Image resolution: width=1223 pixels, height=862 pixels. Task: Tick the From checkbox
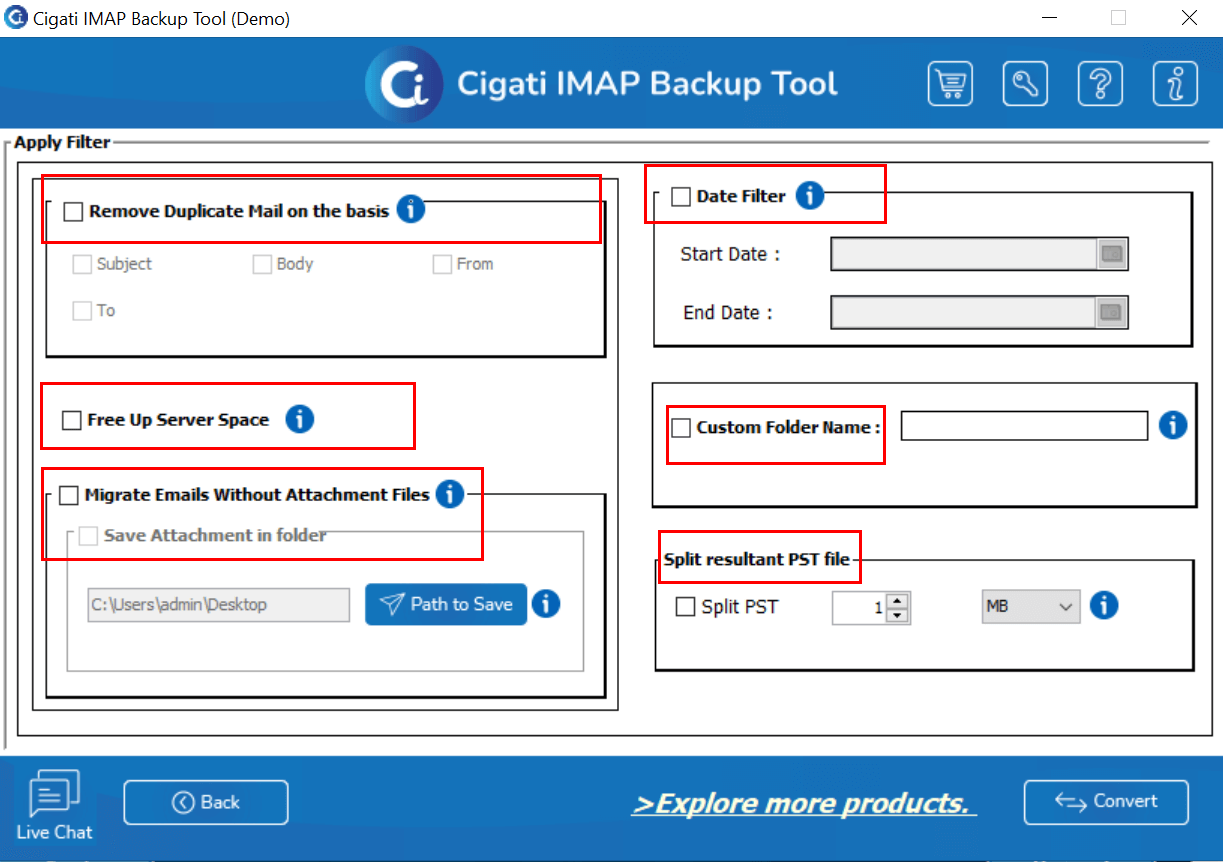pyautogui.click(x=442, y=264)
